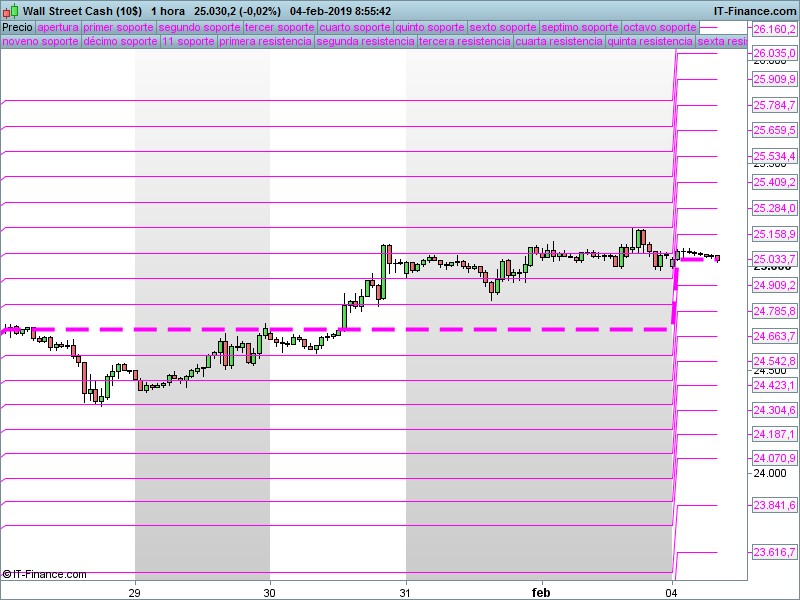Select price level label 24.663,7

[x=774, y=336]
